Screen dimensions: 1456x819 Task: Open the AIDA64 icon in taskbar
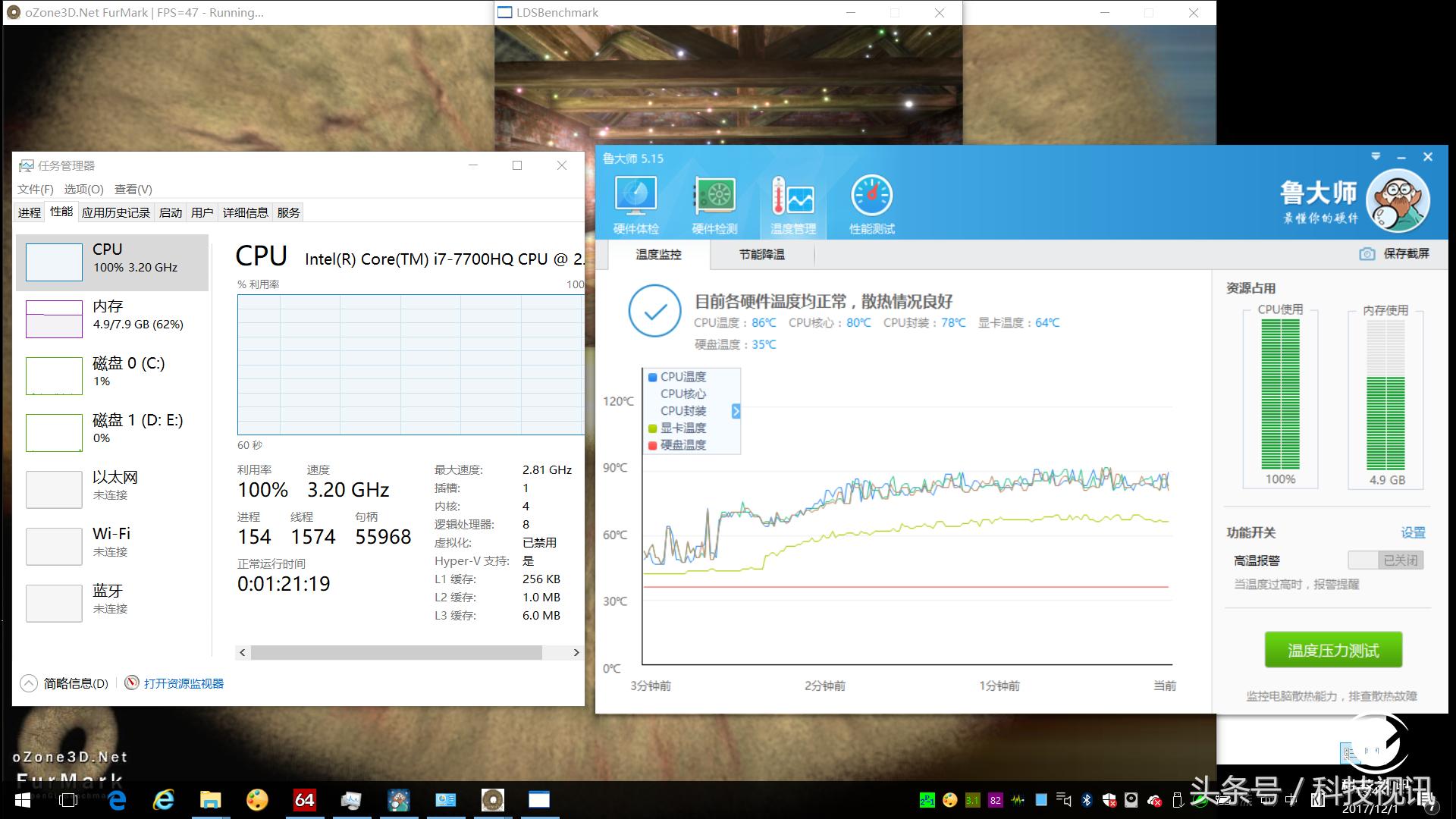pos(304,800)
